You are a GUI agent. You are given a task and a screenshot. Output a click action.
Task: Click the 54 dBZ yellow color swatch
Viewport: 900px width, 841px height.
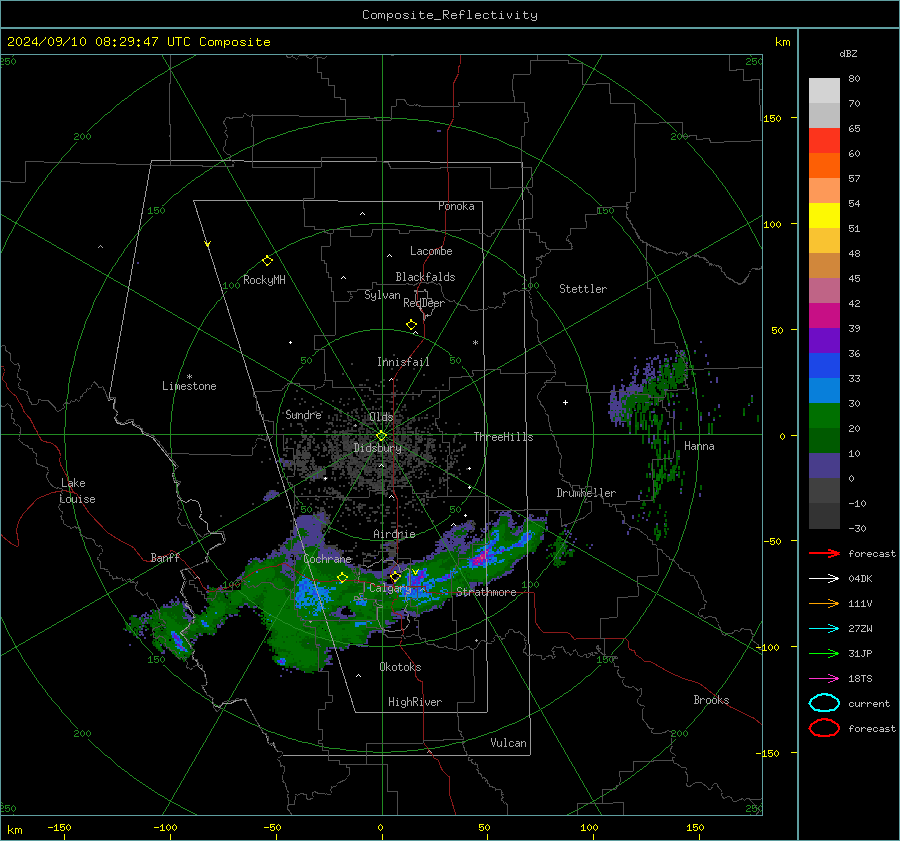coord(824,215)
